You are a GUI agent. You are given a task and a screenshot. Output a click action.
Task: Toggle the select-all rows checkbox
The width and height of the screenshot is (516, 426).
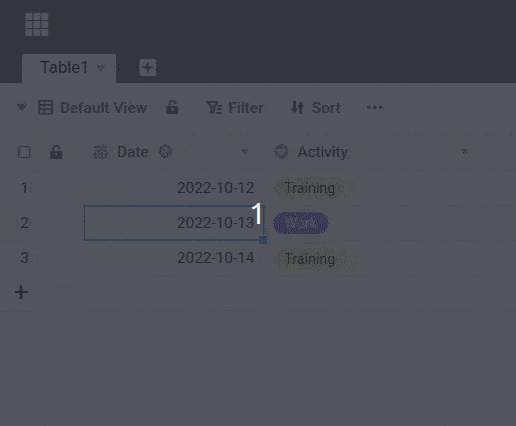tap(24, 152)
